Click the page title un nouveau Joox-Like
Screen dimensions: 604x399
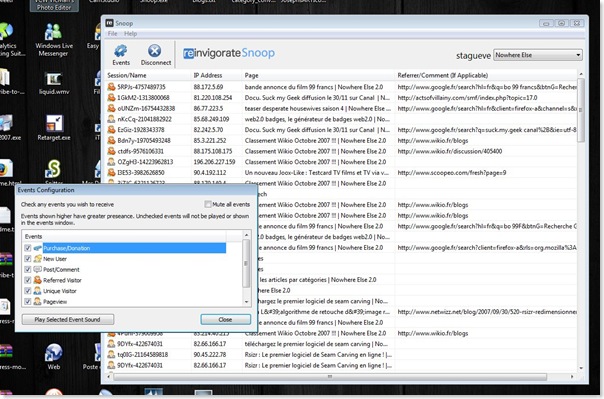pos(317,173)
